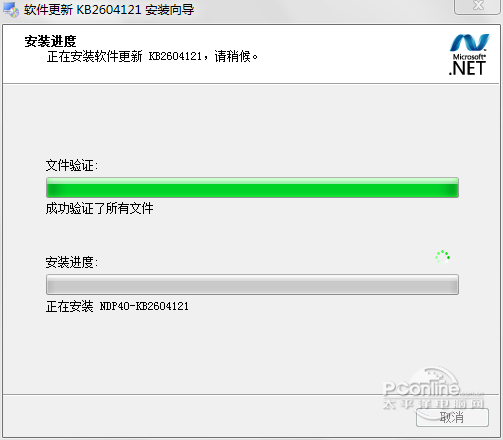Viewport: 503px width, 440px height.
Task: Click the bold 安装进度 header text
Action: tap(50, 42)
